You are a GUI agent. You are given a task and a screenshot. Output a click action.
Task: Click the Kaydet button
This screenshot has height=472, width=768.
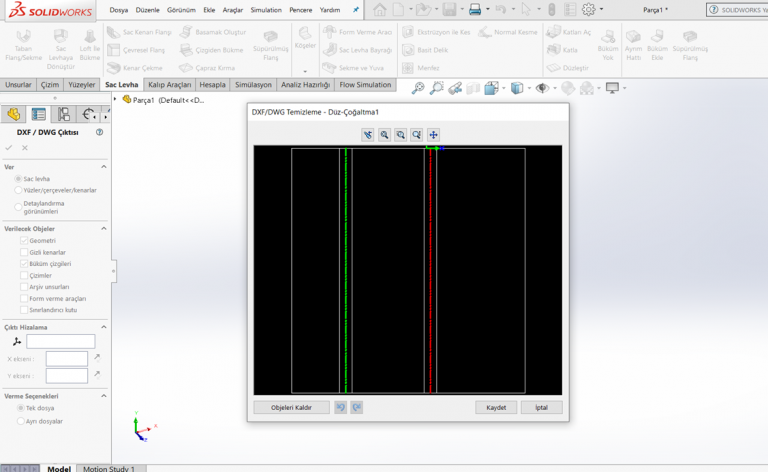pos(496,408)
